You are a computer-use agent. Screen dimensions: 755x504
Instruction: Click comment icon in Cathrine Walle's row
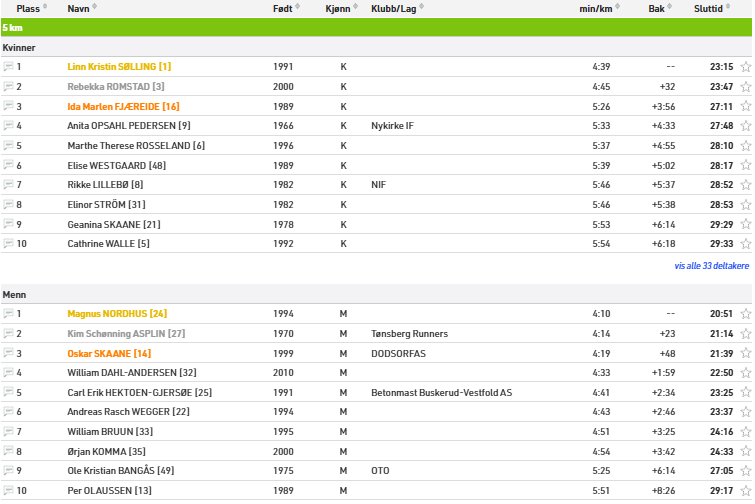9,244
